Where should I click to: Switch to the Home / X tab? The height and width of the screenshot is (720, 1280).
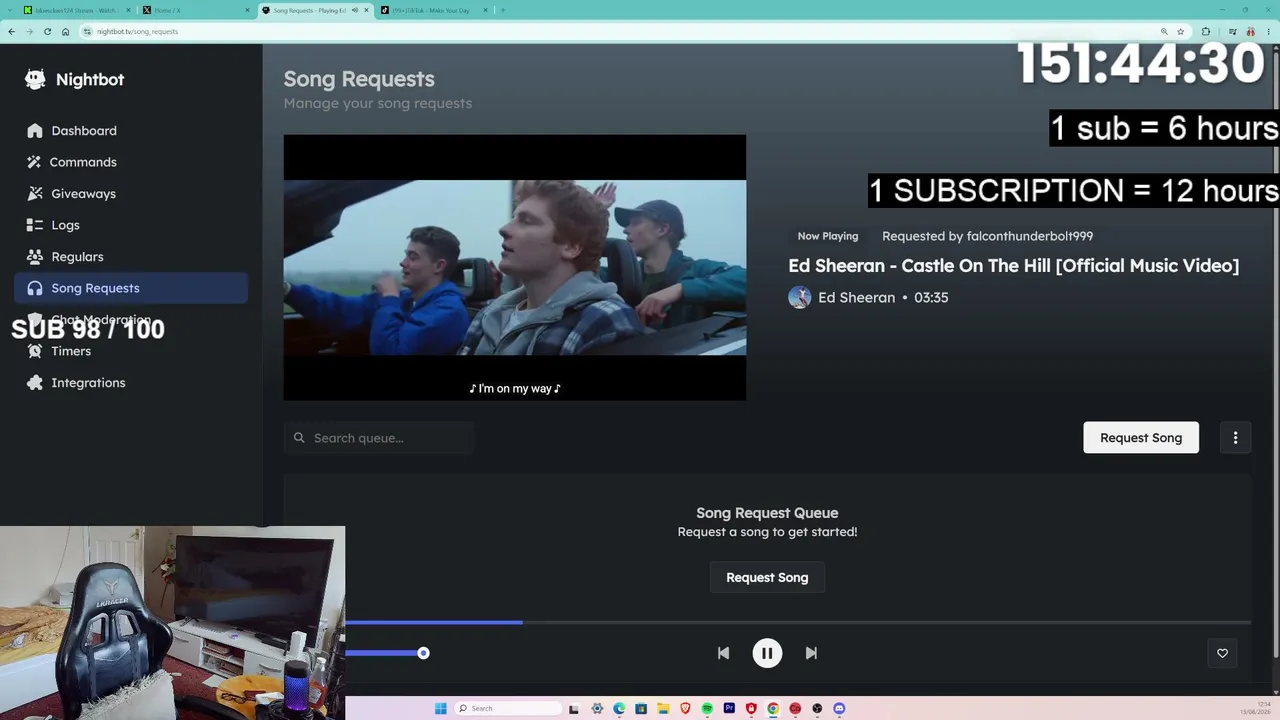click(x=195, y=10)
